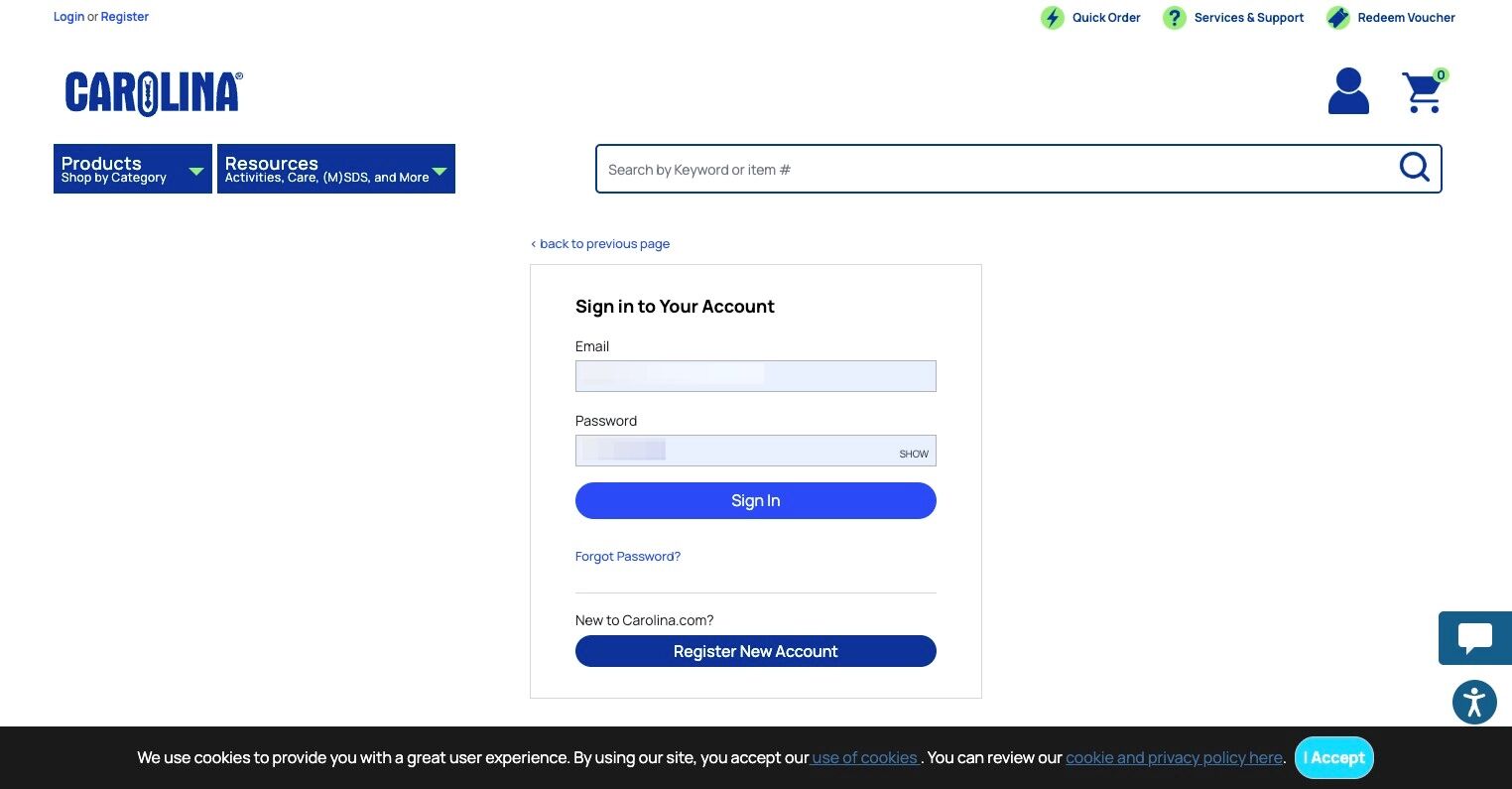Accept cookies with I Accept button
1512x789 pixels.
tap(1334, 757)
